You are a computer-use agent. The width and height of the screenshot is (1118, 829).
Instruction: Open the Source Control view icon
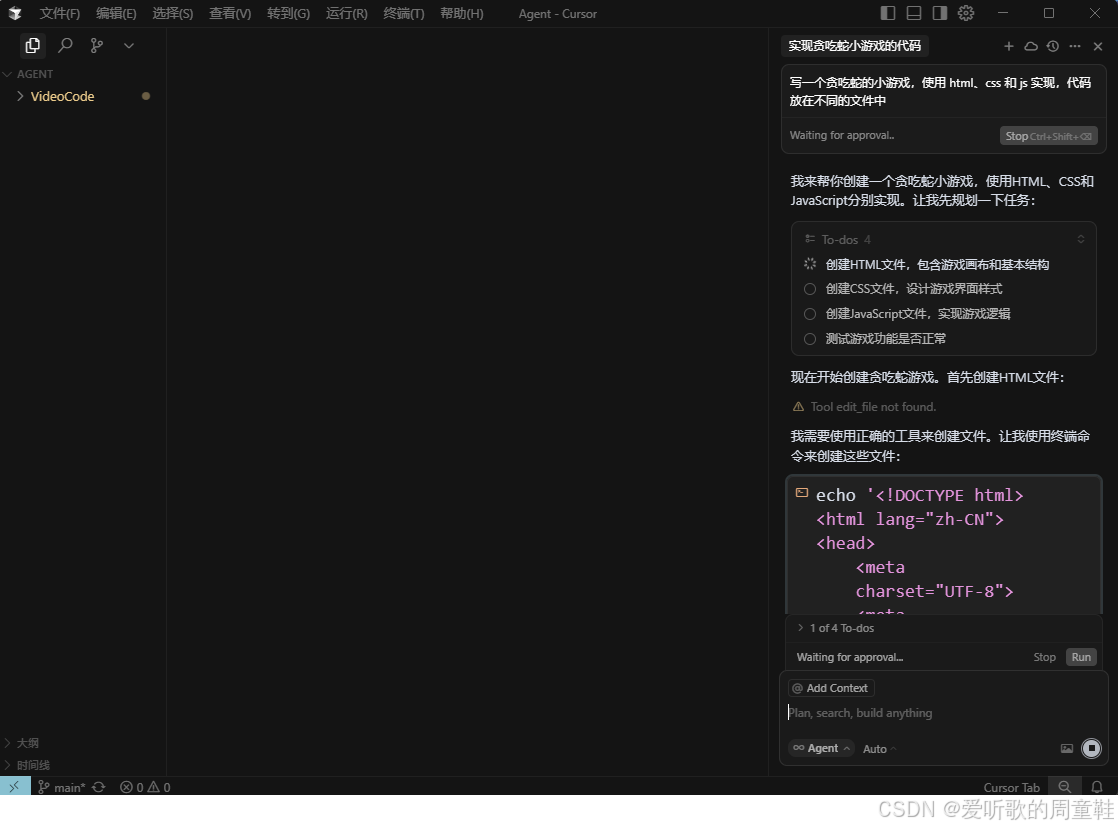coord(97,46)
